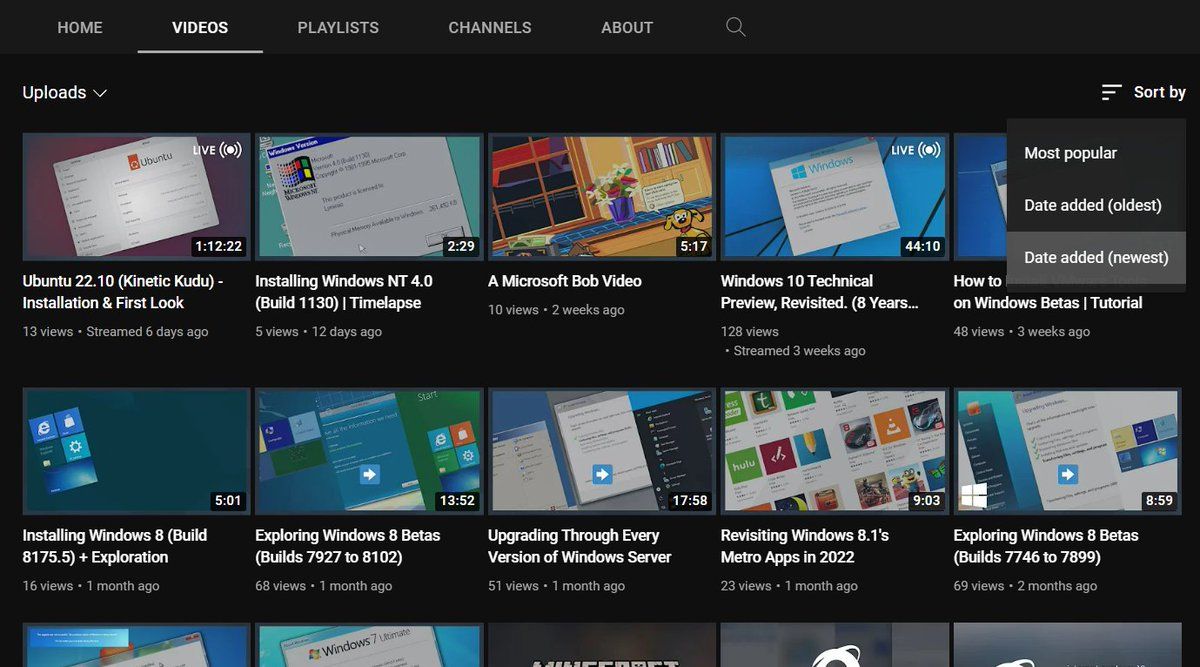The width and height of the screenshot is (1200, 667).
Task: Open Upgrading Through Every Version video title
Action: pos(579,546)
